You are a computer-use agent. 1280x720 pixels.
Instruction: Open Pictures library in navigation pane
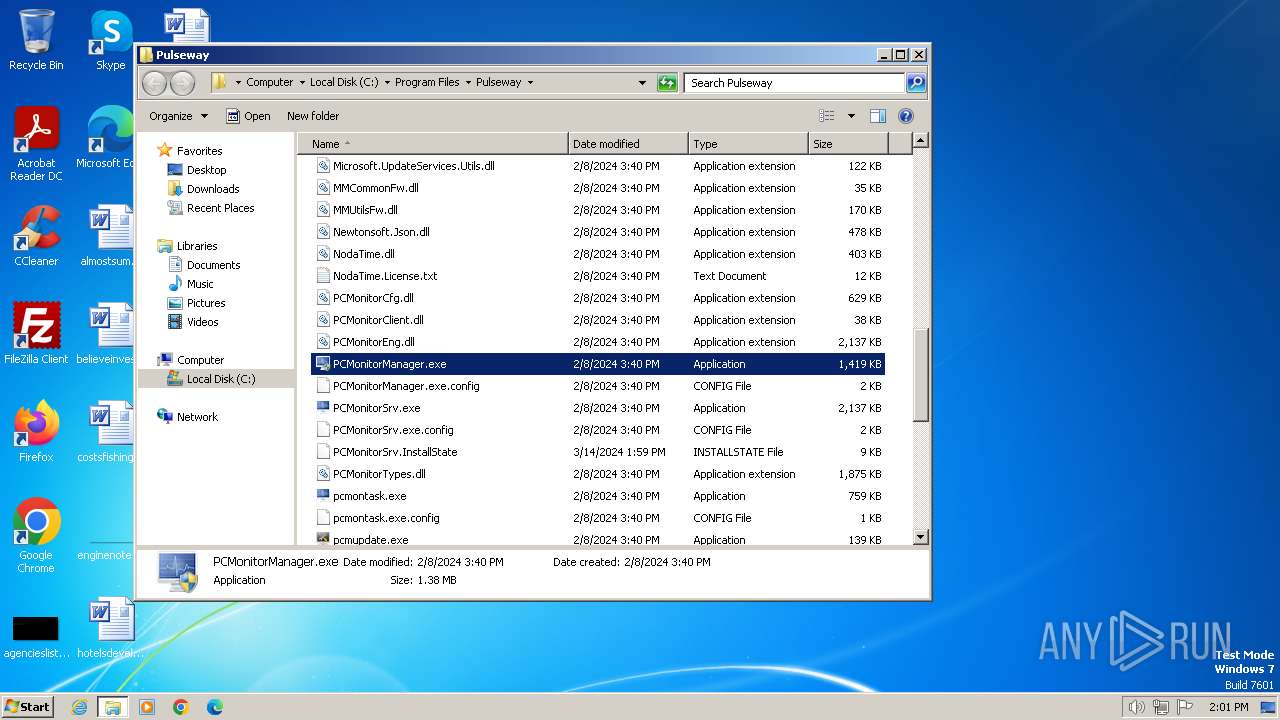coord(206,303)
